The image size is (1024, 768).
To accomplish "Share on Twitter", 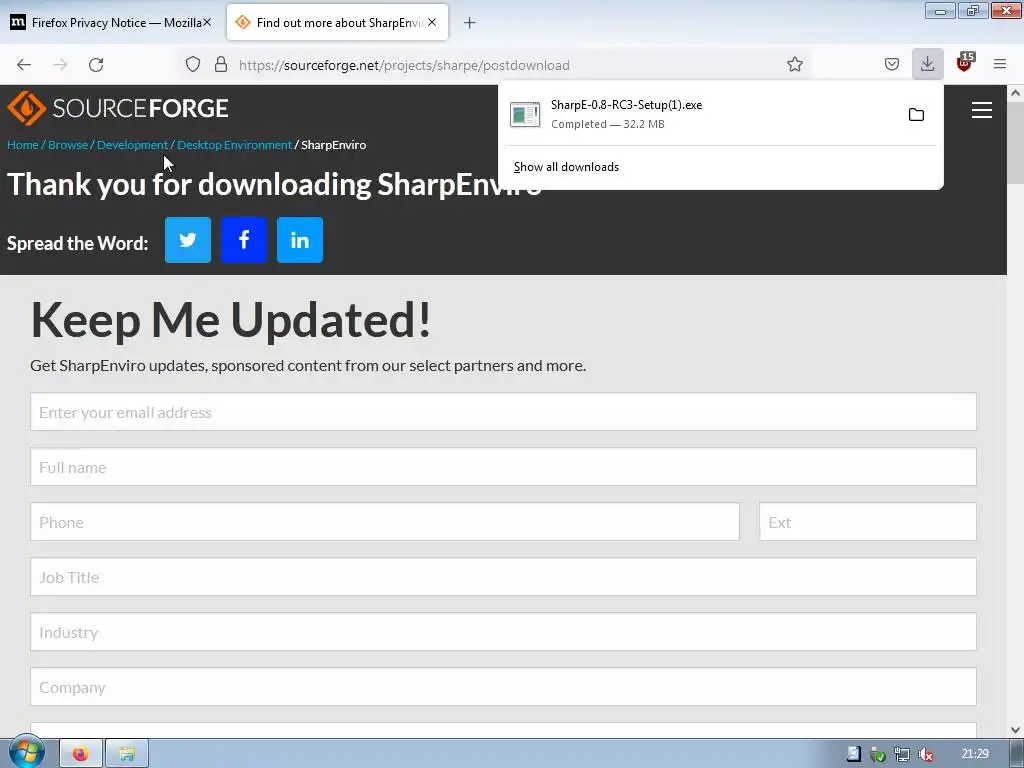I will (188, 240).
